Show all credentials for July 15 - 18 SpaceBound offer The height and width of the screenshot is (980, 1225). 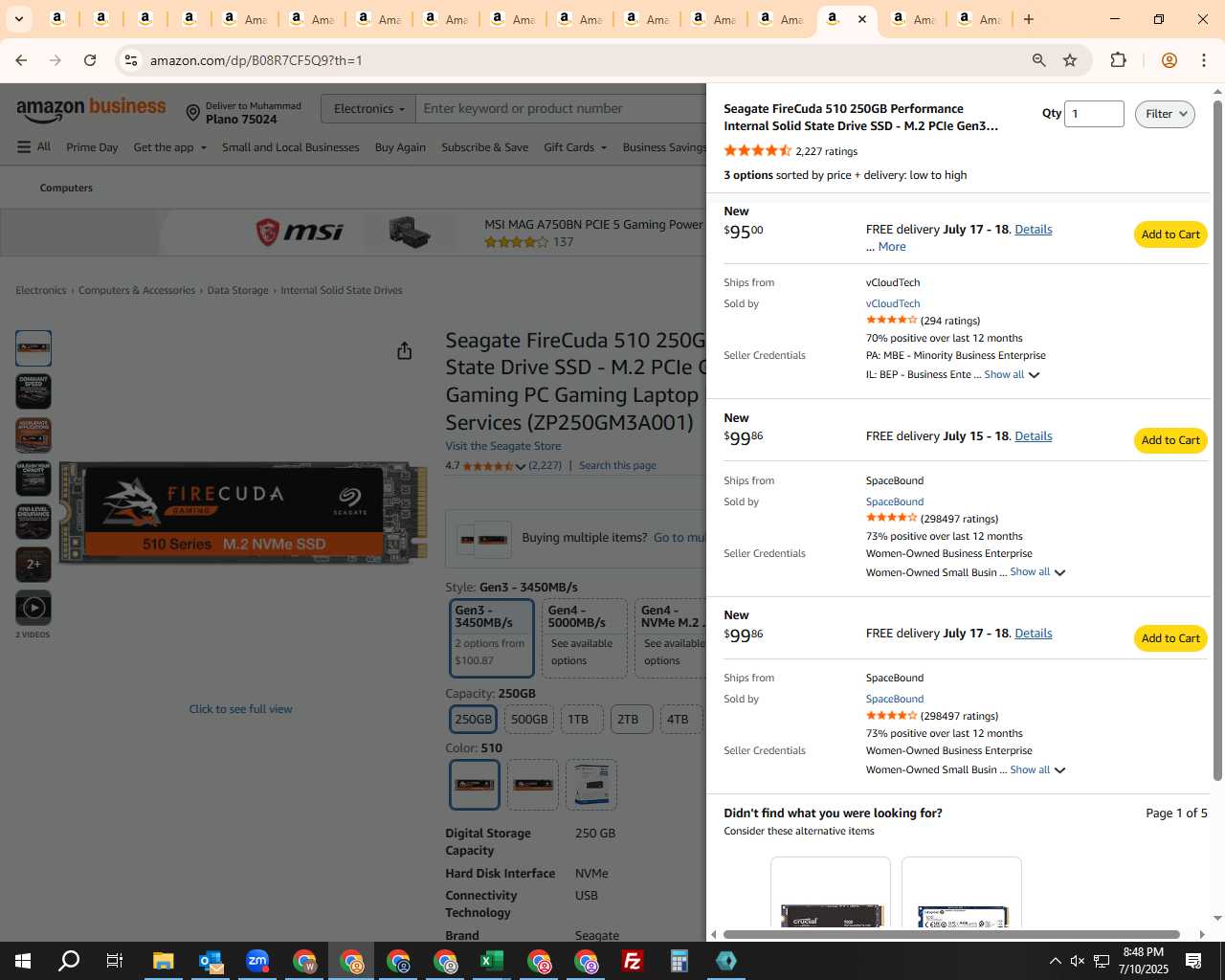(x=1037, y=572)
